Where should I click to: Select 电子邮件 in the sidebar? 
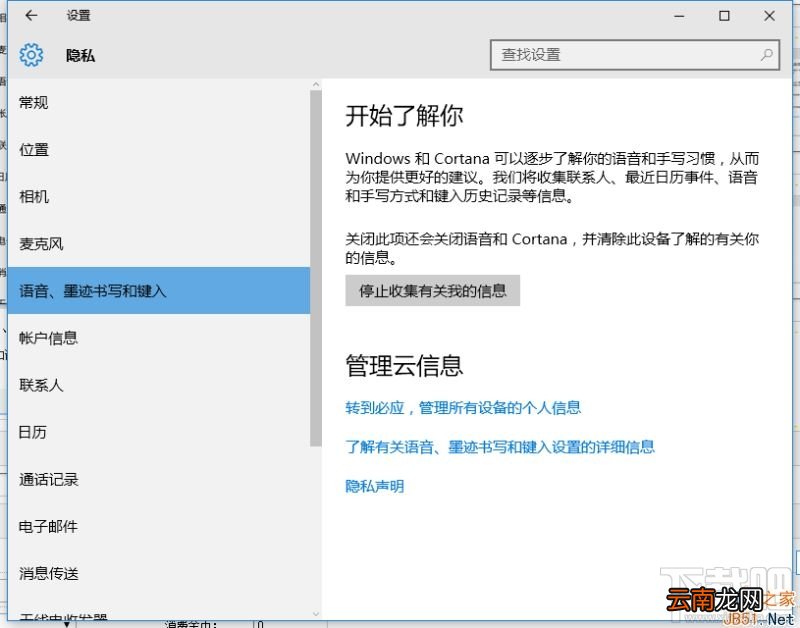(159, 526)
